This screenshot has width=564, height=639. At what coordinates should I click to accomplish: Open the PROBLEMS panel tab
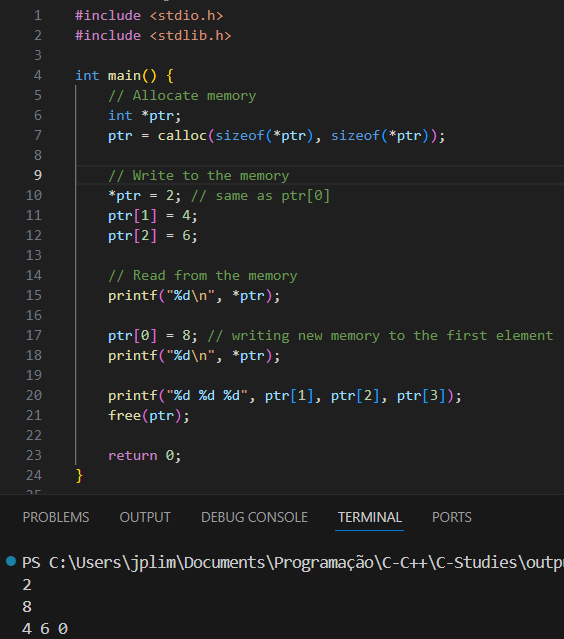[56, 517]
